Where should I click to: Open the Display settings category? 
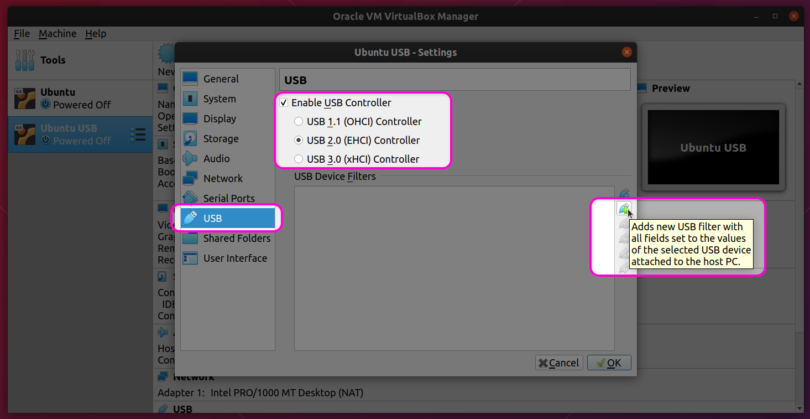(228, 119)
